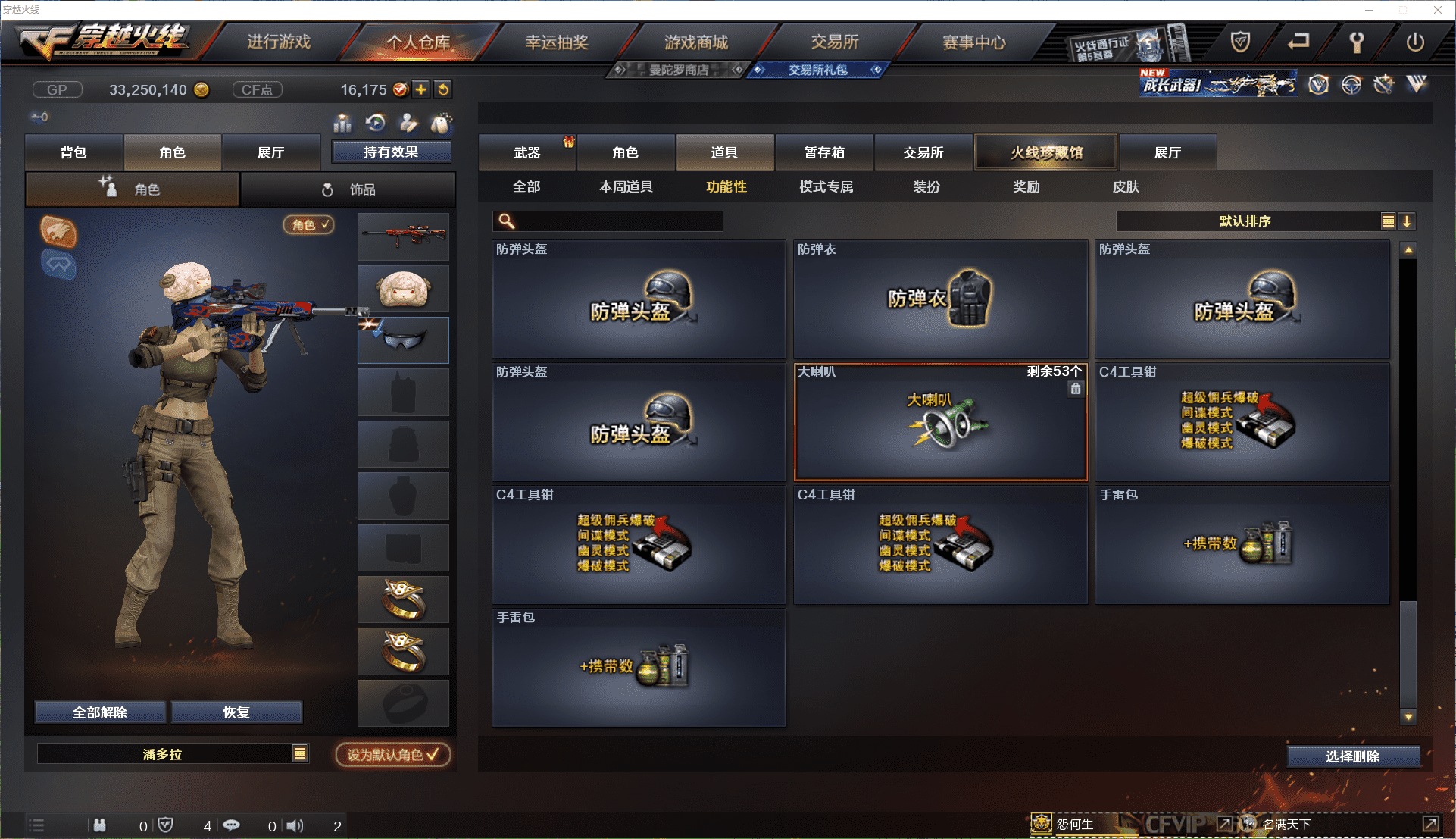Click the item list scrollbar down arrow
Image resolution: width=1456 pixels, height=839 pixels.
(x=1408, y=716)
